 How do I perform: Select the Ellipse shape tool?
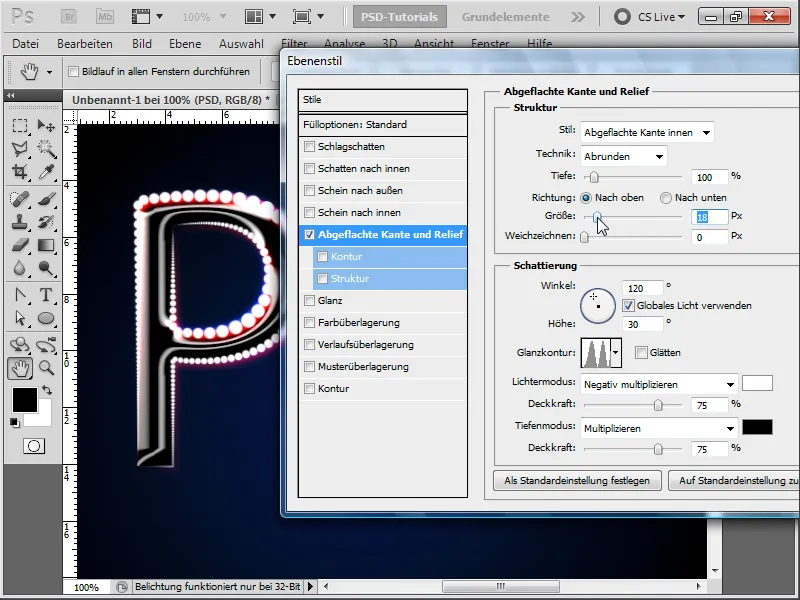[x=46, y=318]
